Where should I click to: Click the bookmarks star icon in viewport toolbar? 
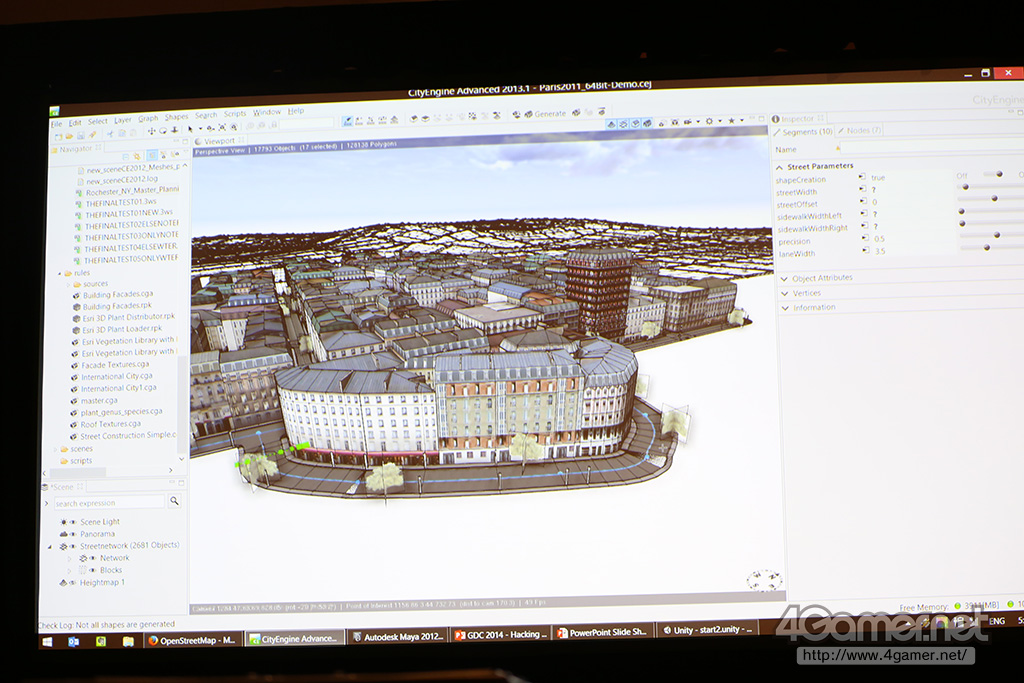click(730, 121)
